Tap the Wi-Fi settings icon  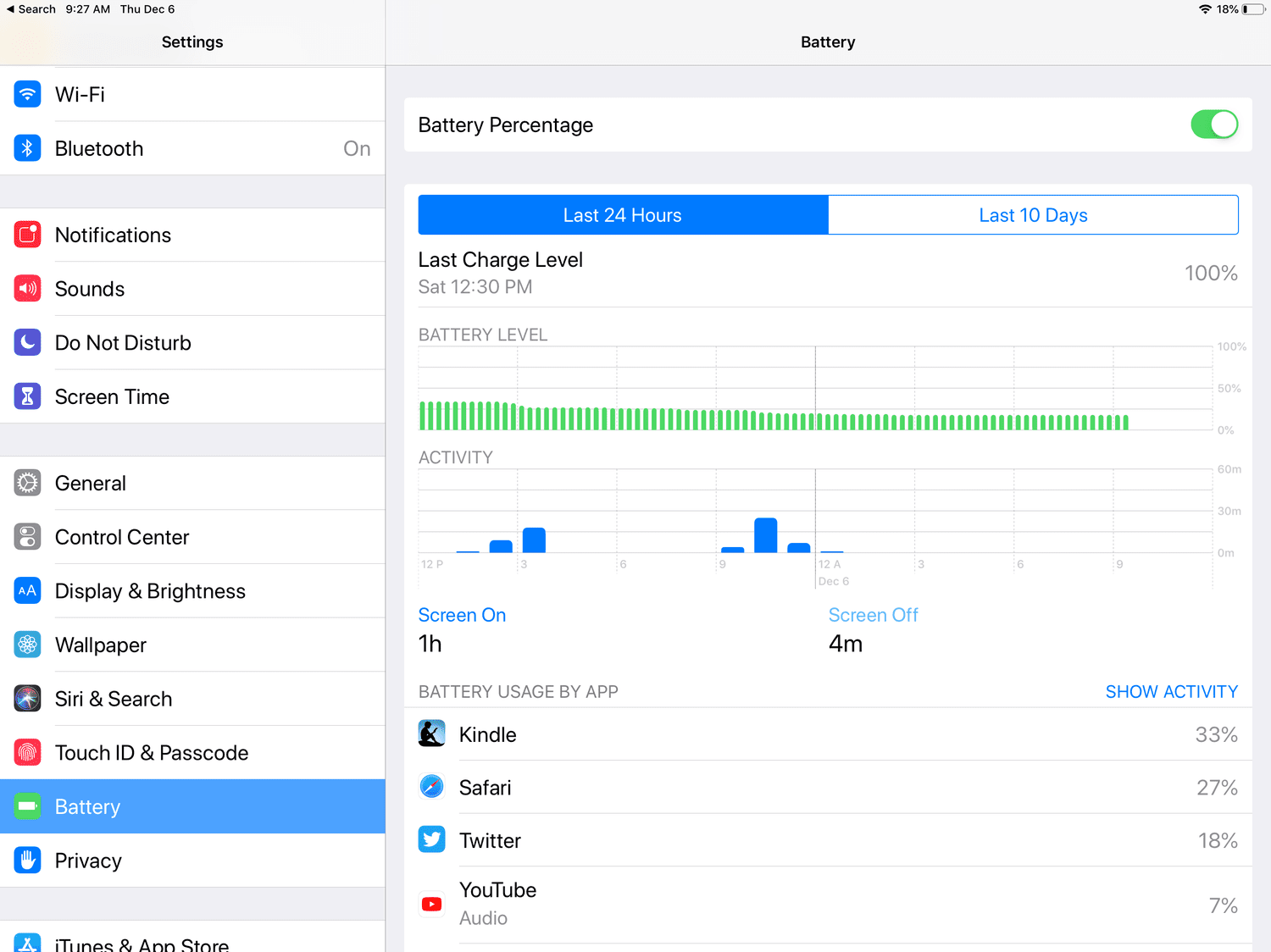27,94
